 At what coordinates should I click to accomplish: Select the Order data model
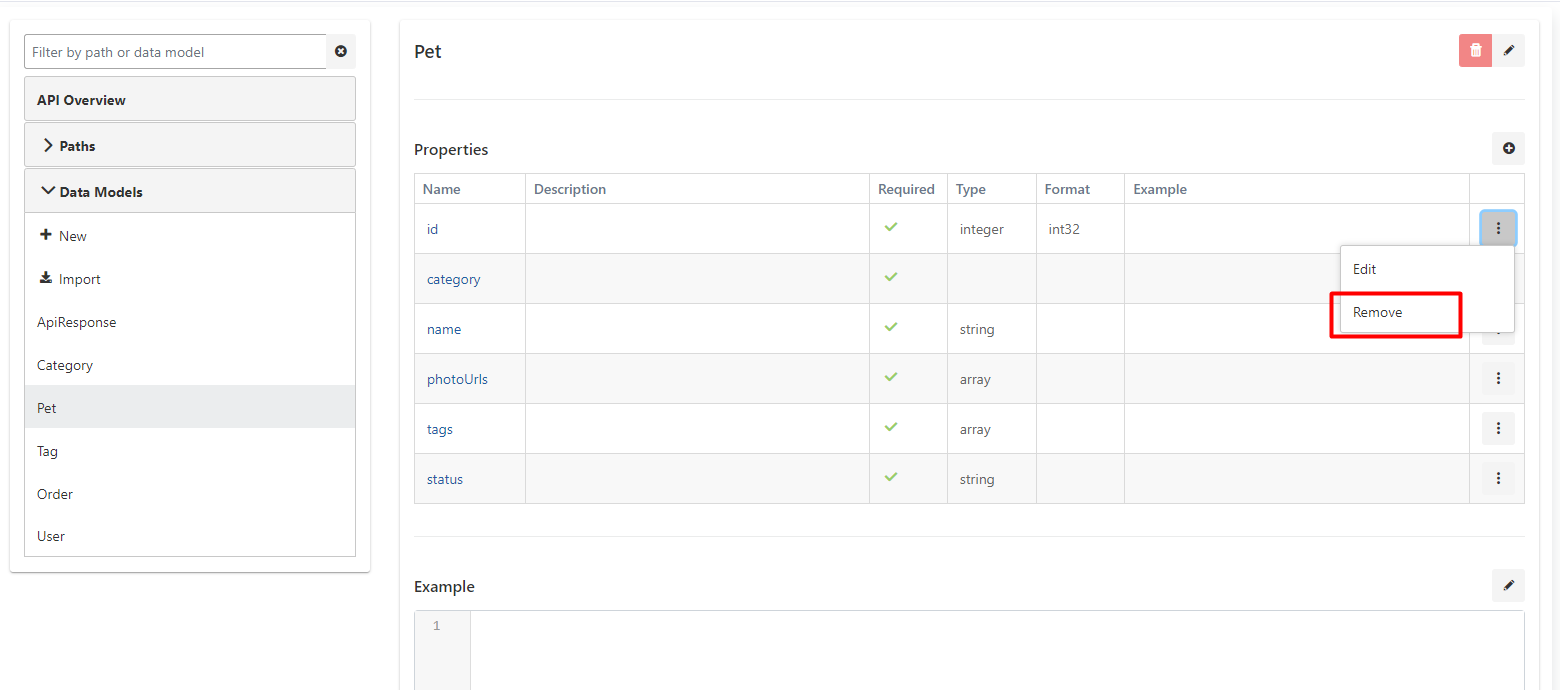(55, 494)
